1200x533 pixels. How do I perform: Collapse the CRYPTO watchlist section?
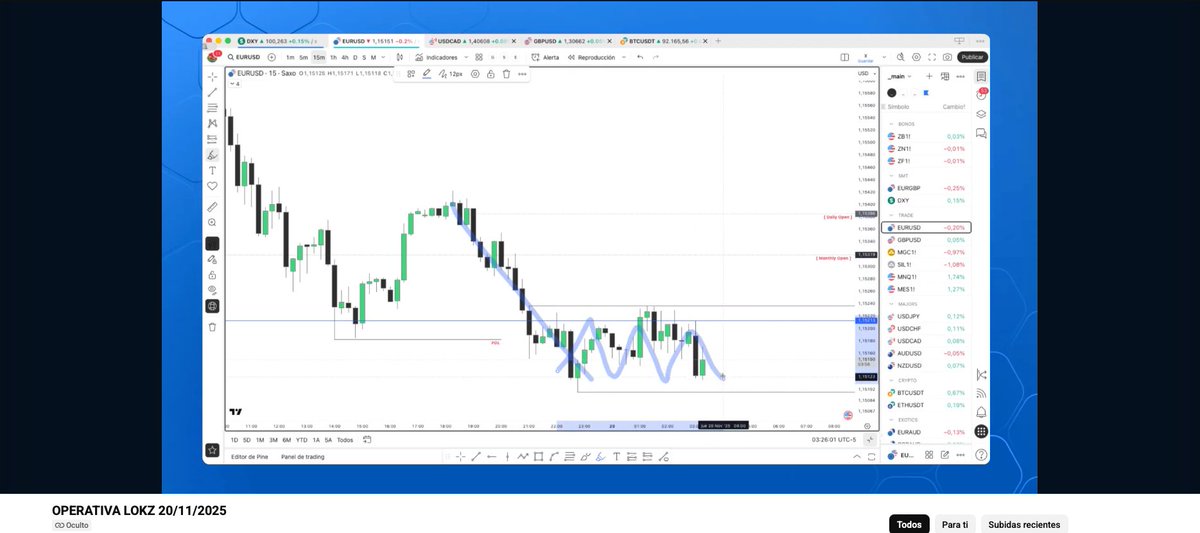point(892,380)
